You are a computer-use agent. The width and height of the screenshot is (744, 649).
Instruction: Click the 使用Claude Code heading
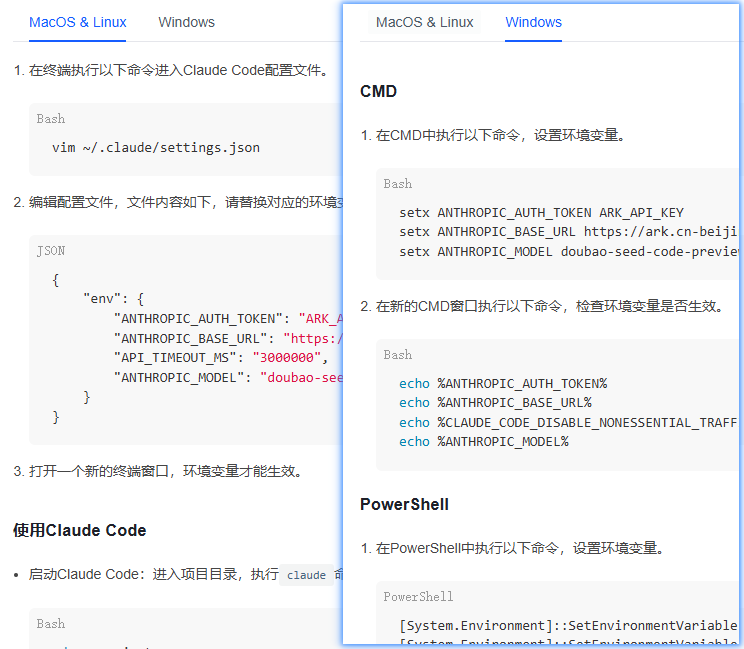[80, 530]
